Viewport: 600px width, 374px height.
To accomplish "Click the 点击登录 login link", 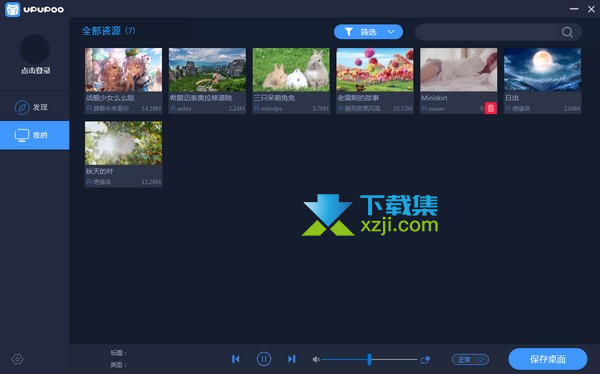I will [36, 70].
